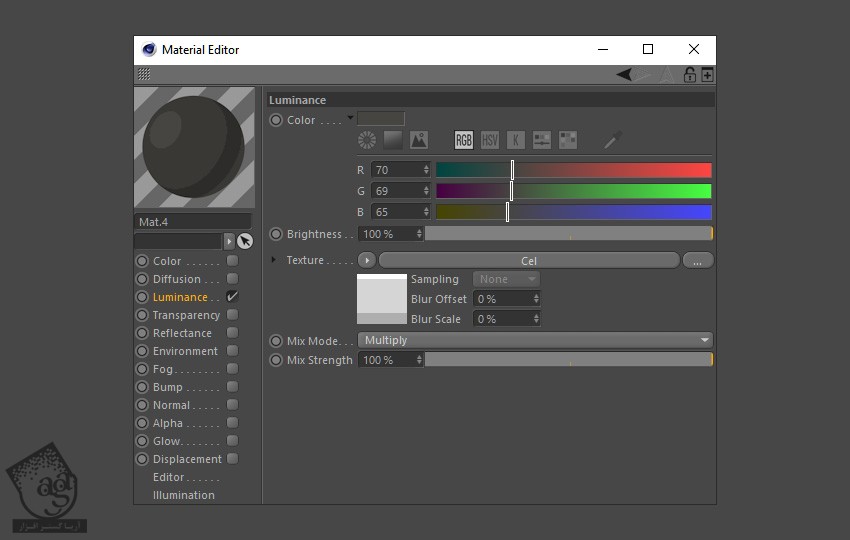Open the Editor settings in the channel list
This screenshot has width=850, height=540.
tap(169, 477)
